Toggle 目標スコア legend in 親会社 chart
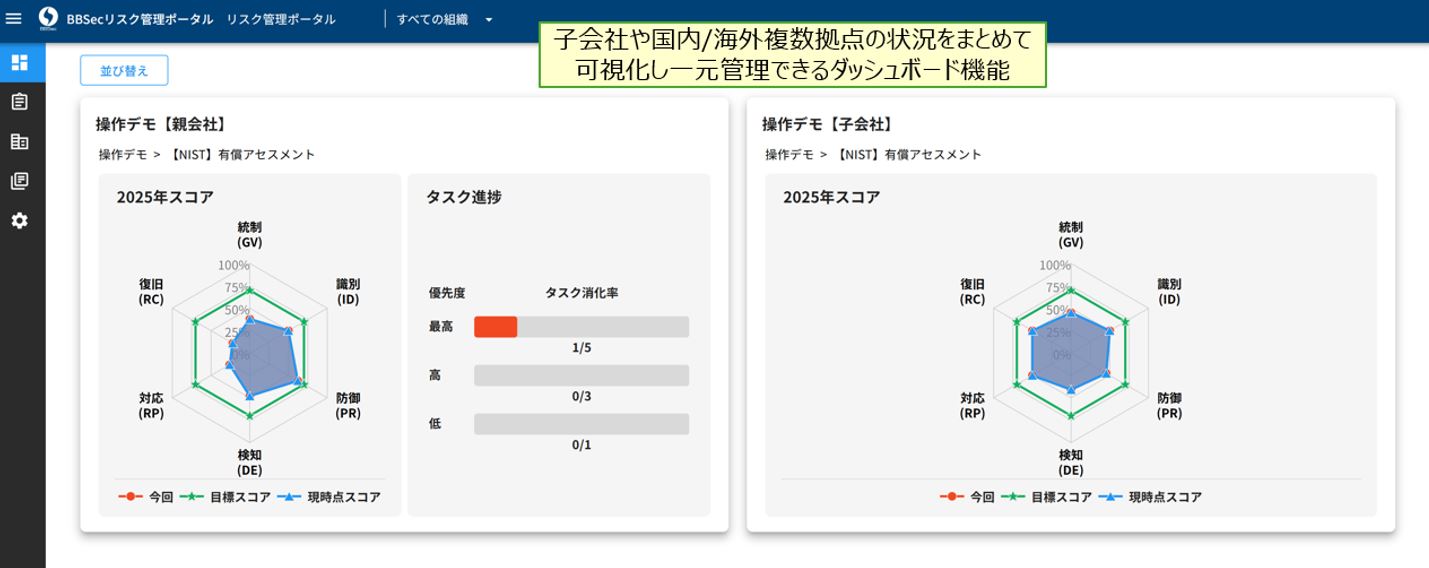Viewport: 1429px width, 568px height. pos(225,497)
